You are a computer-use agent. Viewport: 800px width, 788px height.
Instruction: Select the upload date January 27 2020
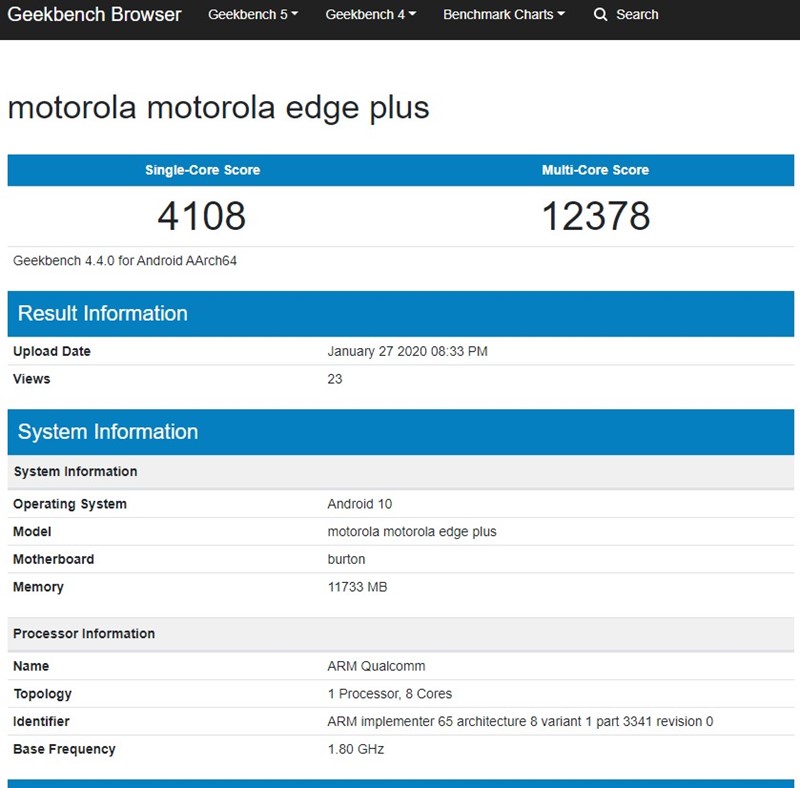click(407, 352)
